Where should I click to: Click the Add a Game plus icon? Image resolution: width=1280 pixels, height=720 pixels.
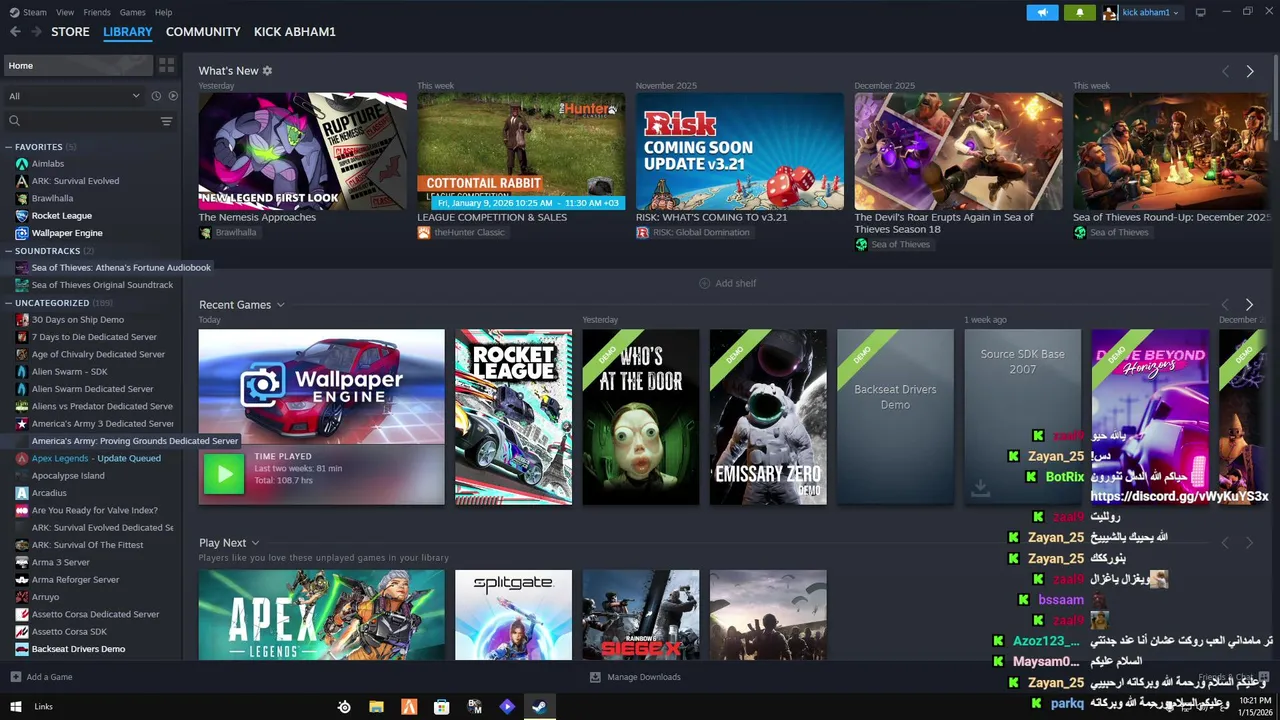point(15,677)
